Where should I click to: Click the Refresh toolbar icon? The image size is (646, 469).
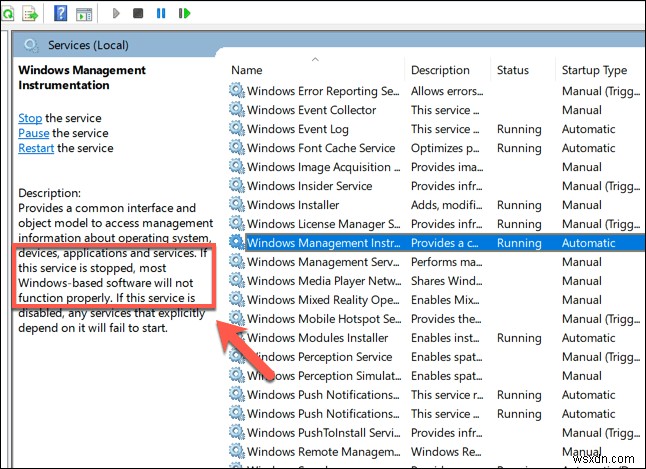coord(7,14)
